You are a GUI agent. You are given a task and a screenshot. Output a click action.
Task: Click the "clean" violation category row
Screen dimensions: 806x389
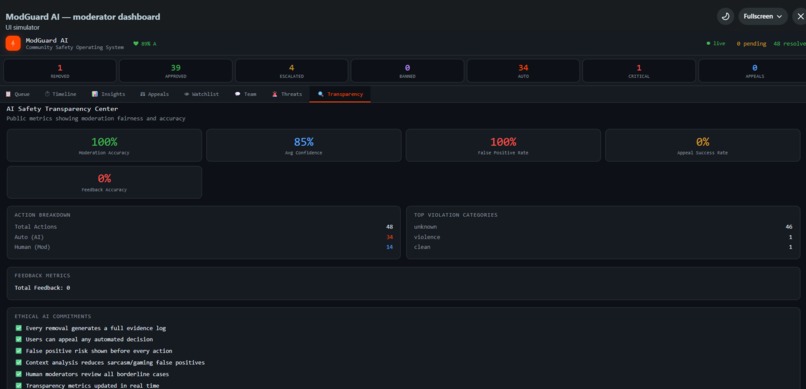coord(603,247)
